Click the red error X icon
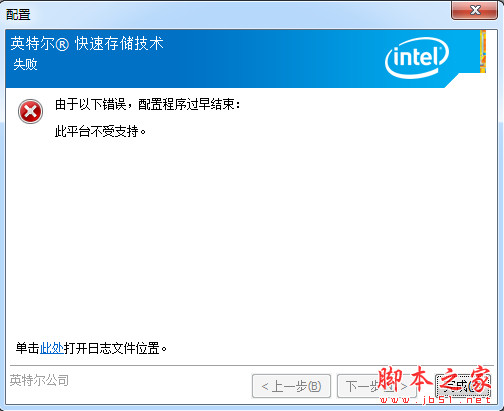Screen dimensions: 504x411 [30, 112]
